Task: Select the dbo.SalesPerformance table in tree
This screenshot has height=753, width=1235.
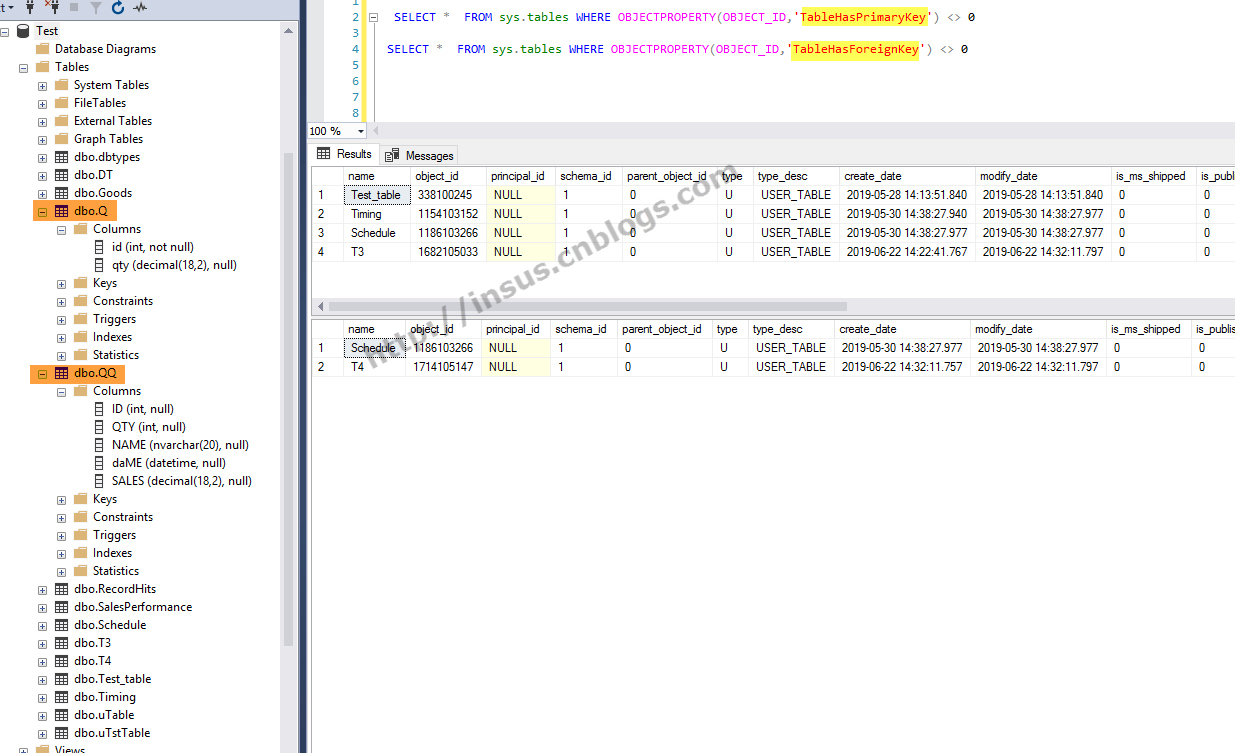Action: pos(132,607)
